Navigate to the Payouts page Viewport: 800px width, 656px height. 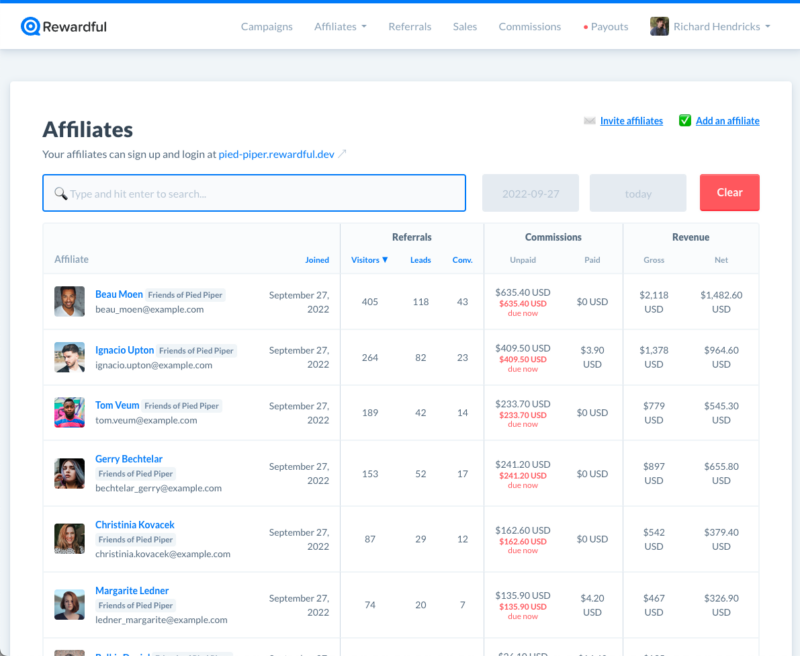609,27
